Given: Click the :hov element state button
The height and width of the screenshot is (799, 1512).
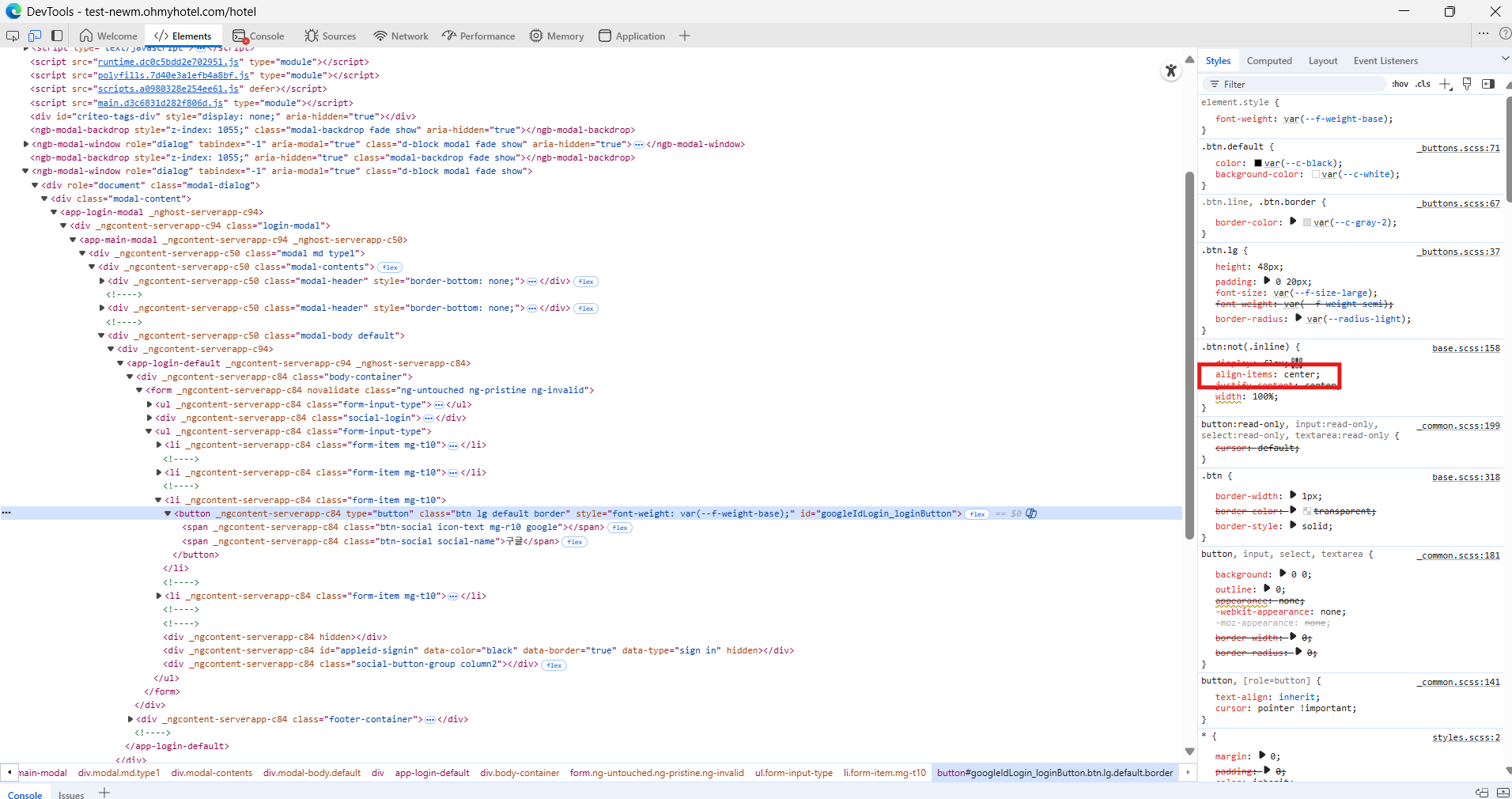Looking at the screenshot, I should pyautogui.click(x=1400, y=84).
